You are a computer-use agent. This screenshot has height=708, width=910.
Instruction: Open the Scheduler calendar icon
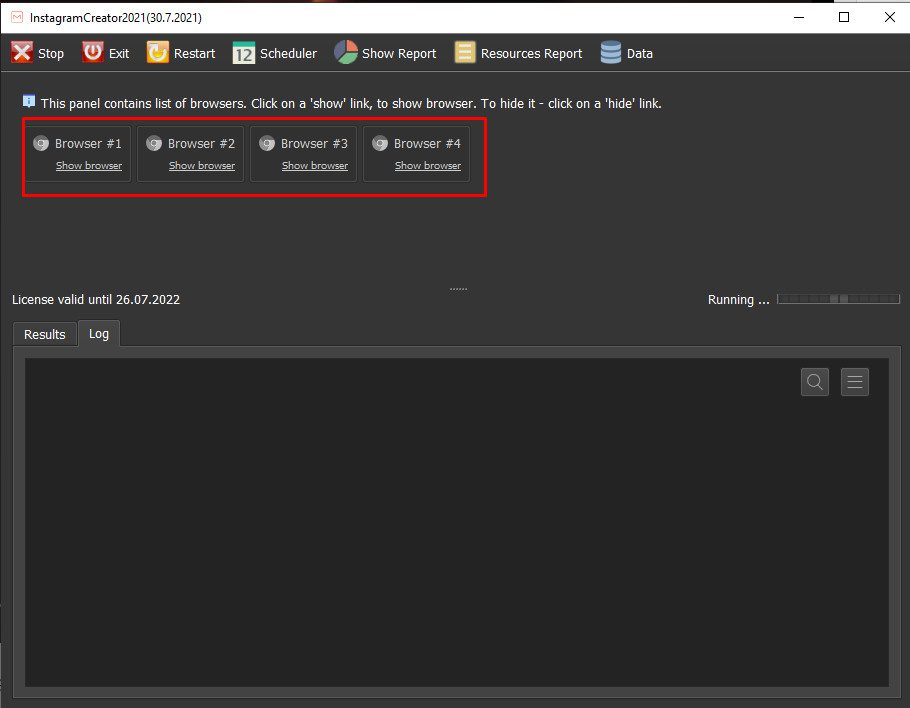pyautogui.click(x=244, y=53)
